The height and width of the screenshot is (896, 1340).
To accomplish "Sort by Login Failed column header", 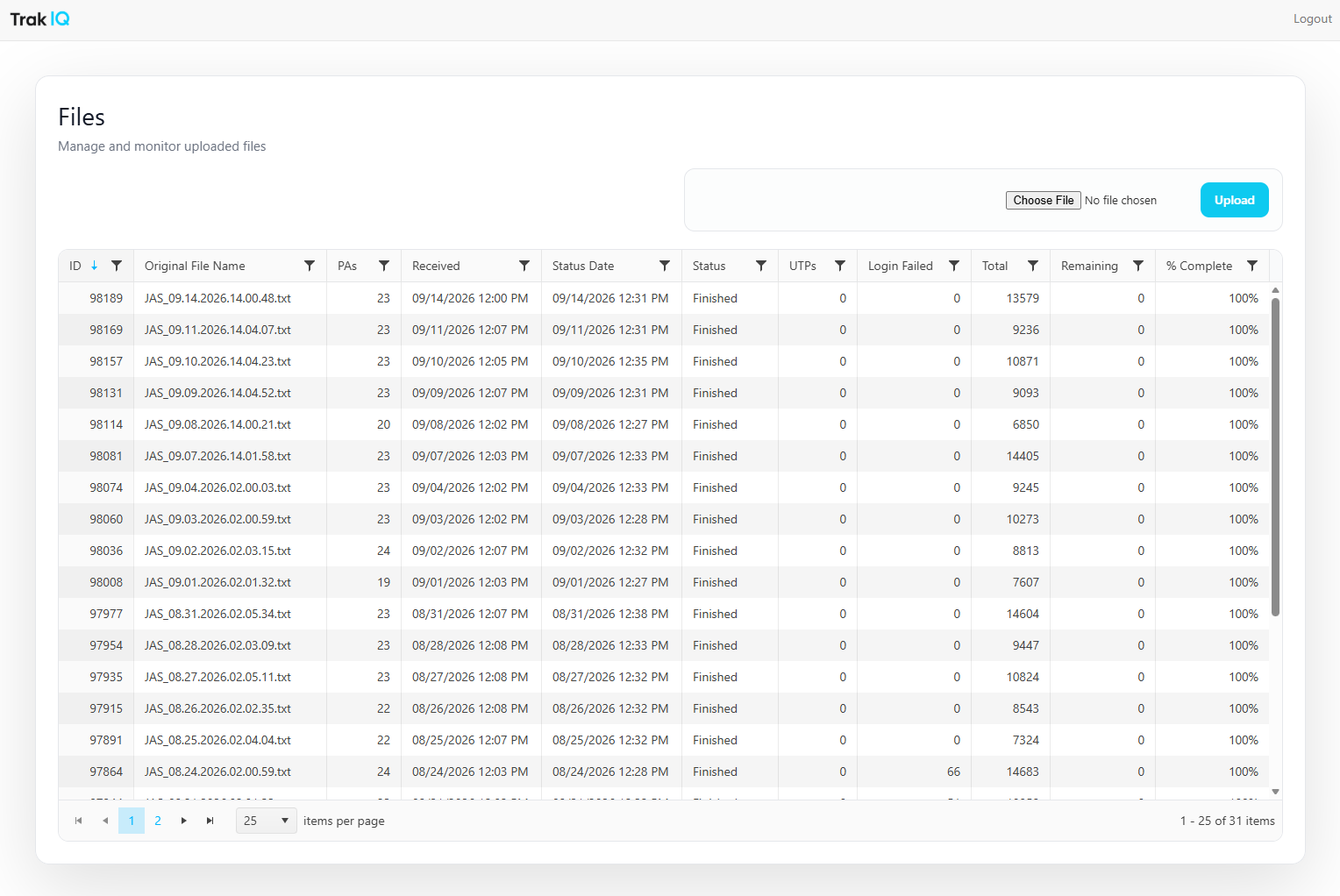I will [x=901, y=266].
